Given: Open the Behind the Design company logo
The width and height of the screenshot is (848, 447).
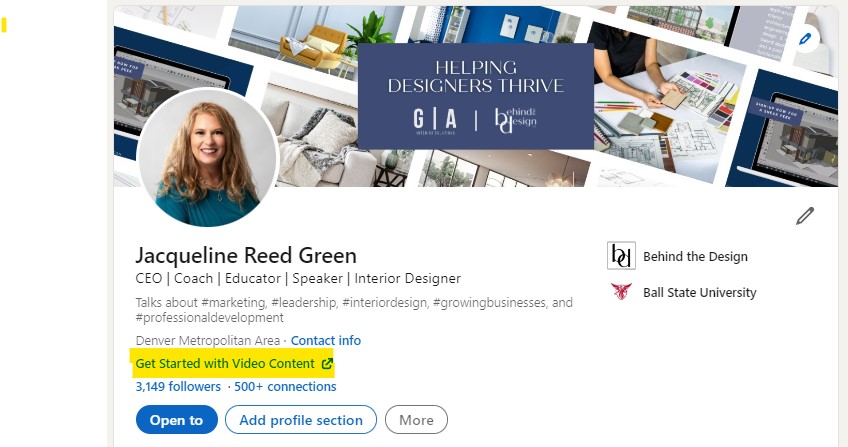Looking at the screenshot, I should point(621,256).
